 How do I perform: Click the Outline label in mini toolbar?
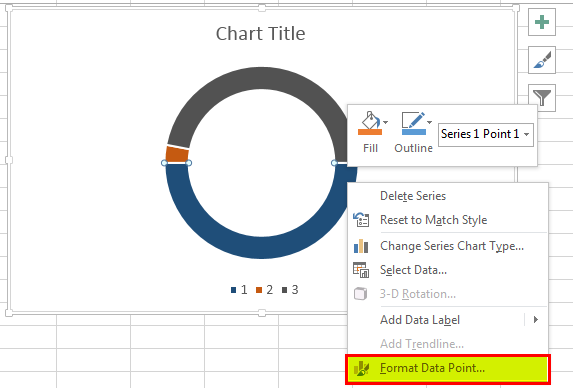[413, 148]
